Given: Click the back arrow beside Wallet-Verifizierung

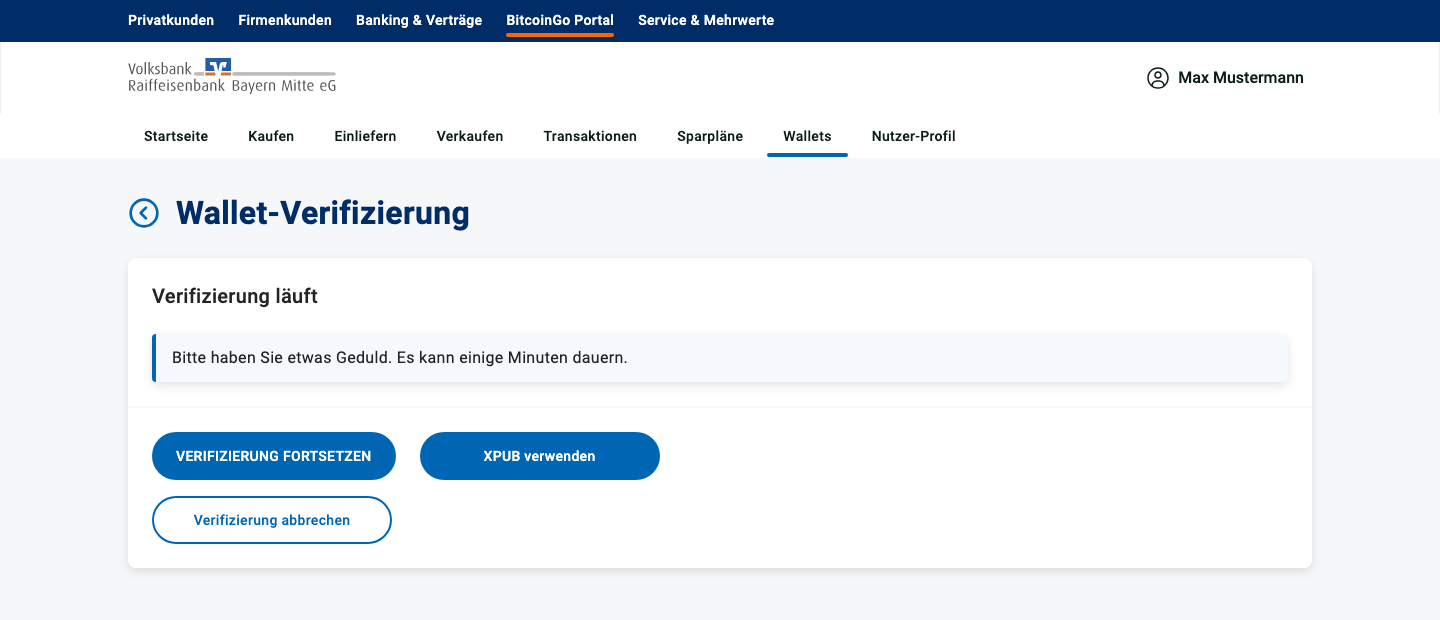Looking at the screenshot, I should tap(144, 213).
